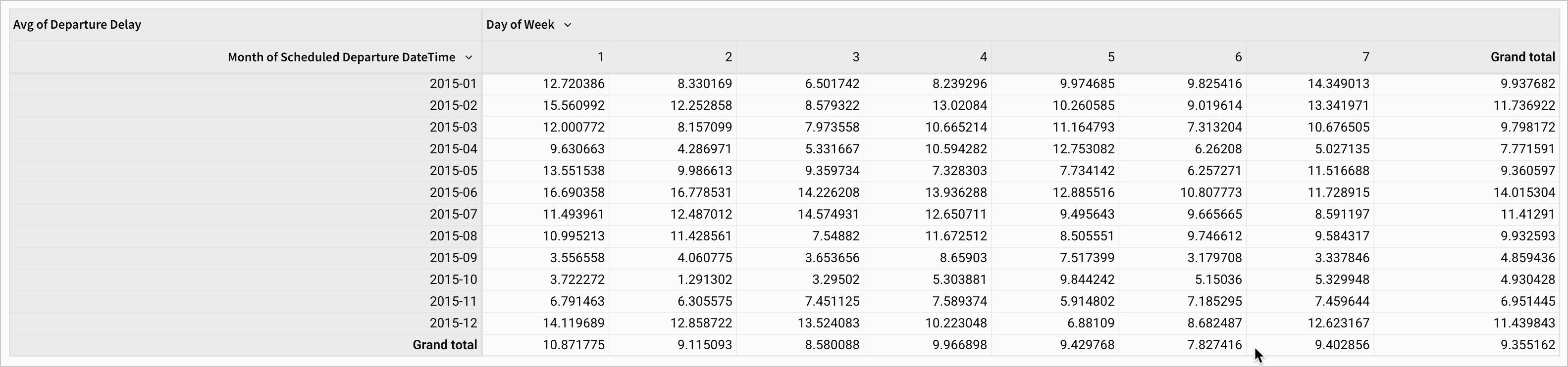Click the 2015-09 row label
Viewport: 1568px width, 367px height.
(x=453, y=258)
